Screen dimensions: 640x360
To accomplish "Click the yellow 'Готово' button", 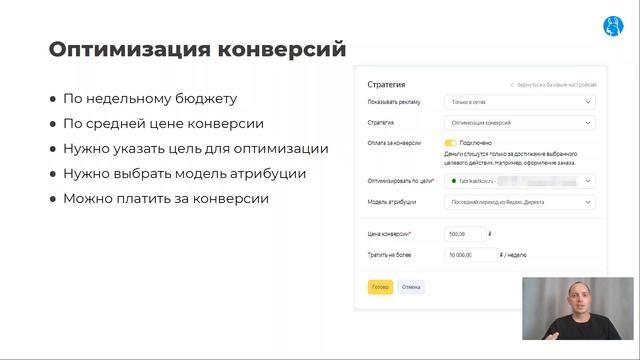I will 380,287.
